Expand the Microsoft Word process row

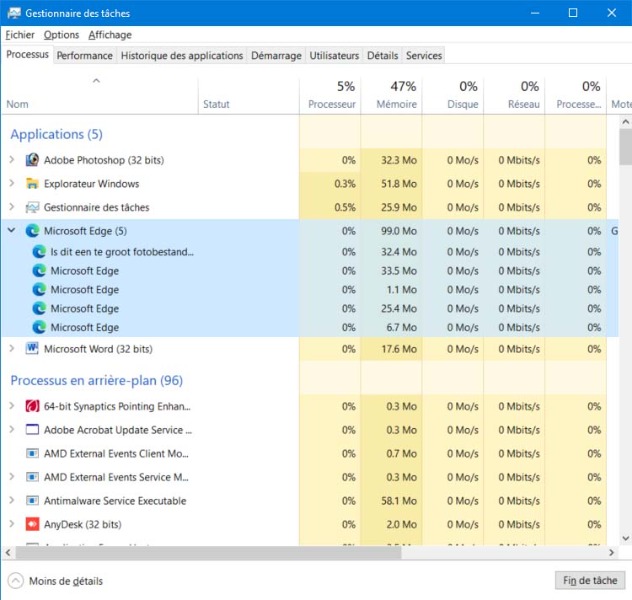click(x=12, y=349)
